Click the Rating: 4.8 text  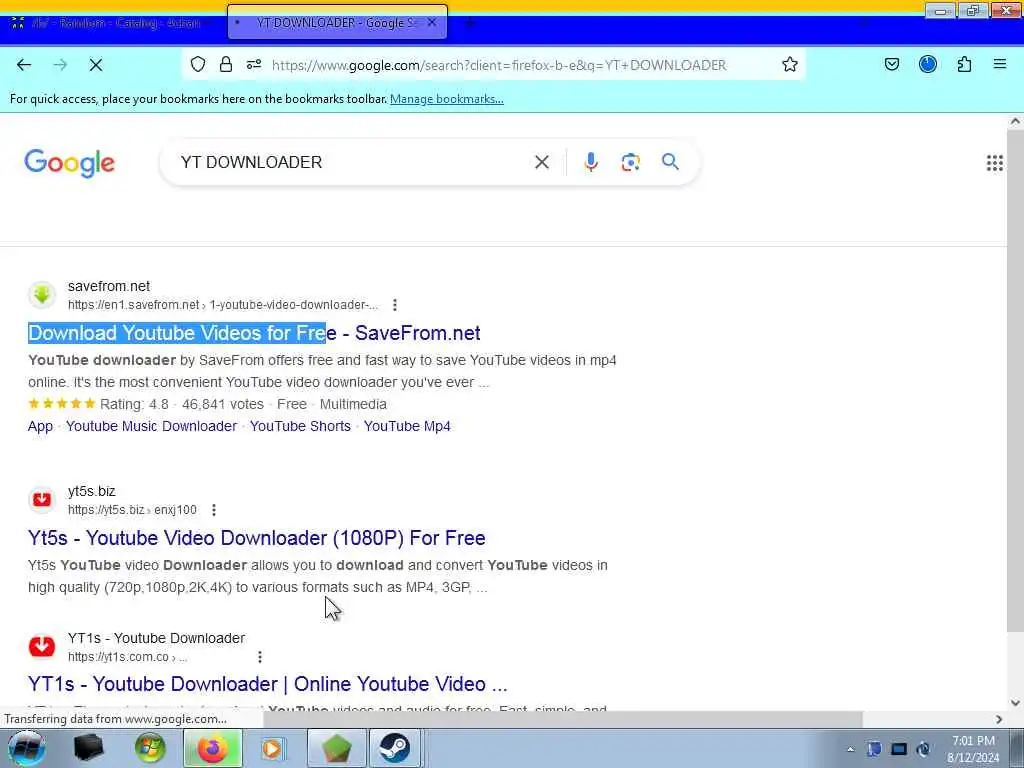134,404
